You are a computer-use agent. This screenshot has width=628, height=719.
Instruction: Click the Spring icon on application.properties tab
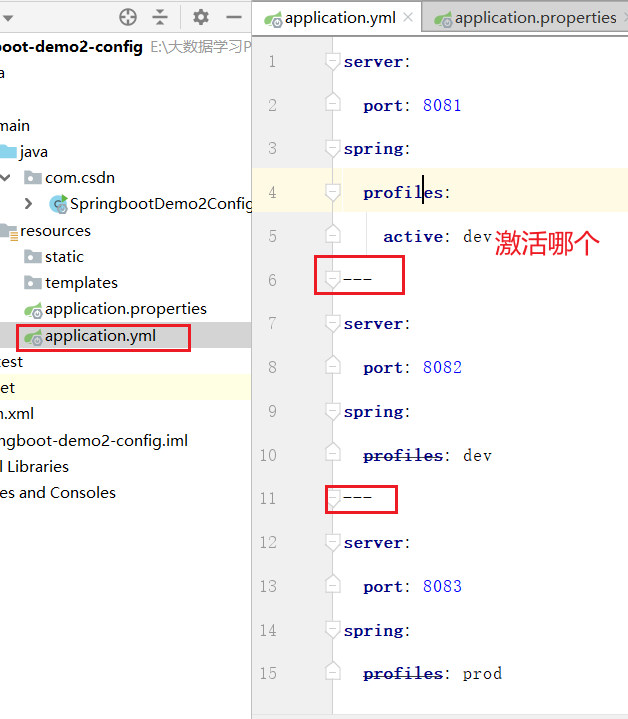[443, 20]
